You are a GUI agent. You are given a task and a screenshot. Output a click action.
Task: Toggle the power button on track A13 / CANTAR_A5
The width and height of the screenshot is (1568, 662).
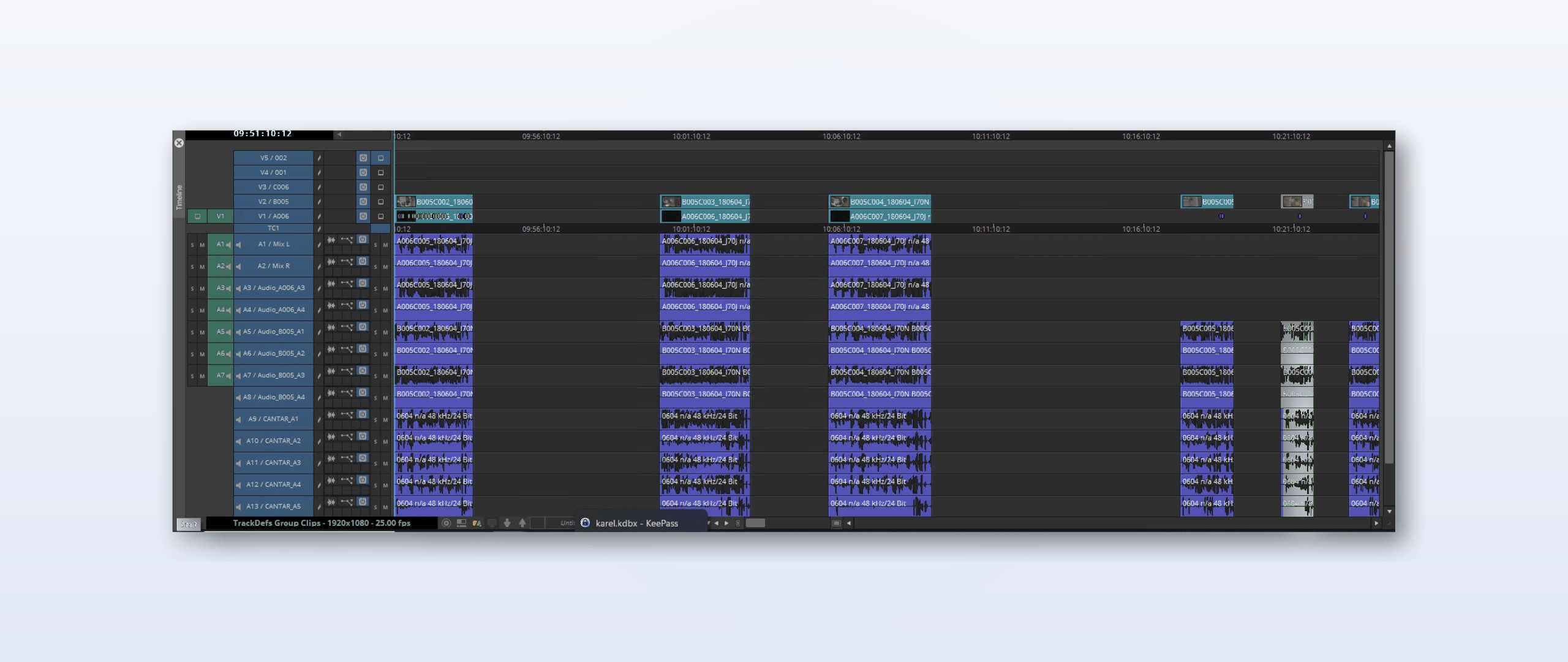[363, 502]
